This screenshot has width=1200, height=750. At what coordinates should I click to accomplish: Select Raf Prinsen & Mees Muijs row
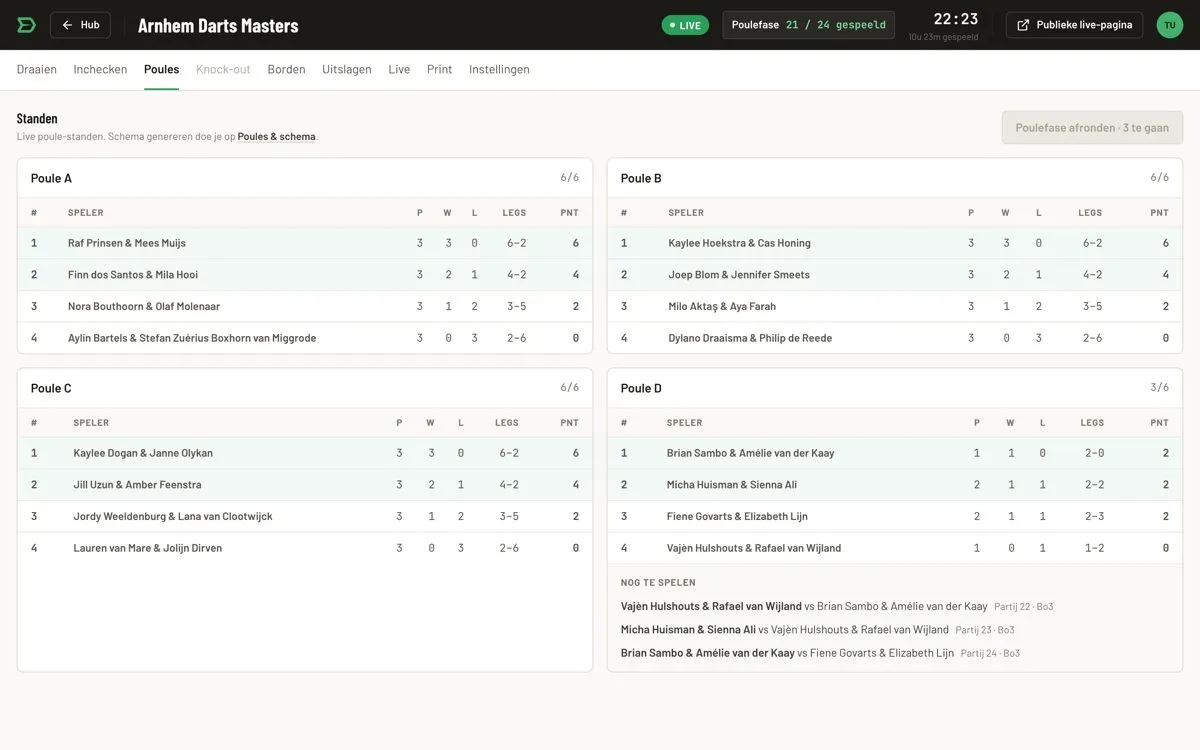click(305, 243)
